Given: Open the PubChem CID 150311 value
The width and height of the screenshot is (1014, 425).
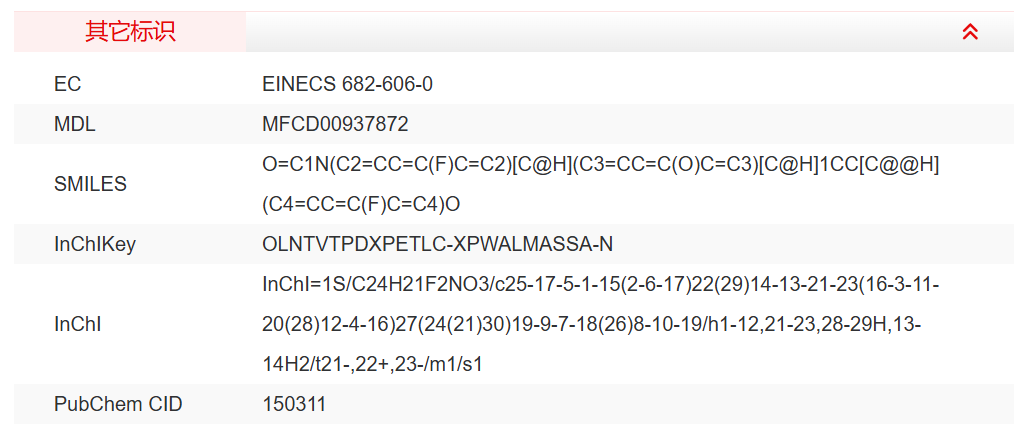Looking at the screenshot, I should point(294,405).
